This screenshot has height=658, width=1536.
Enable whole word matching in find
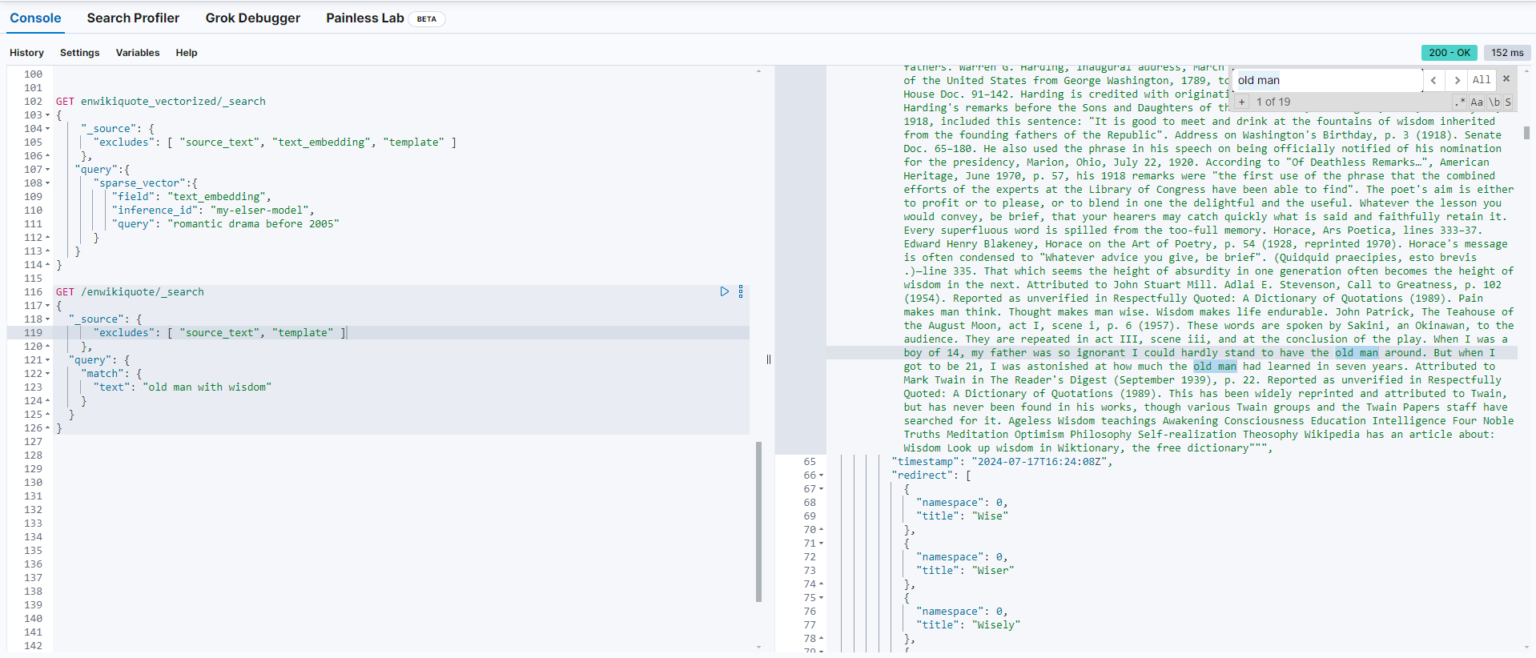[1494, 101]
